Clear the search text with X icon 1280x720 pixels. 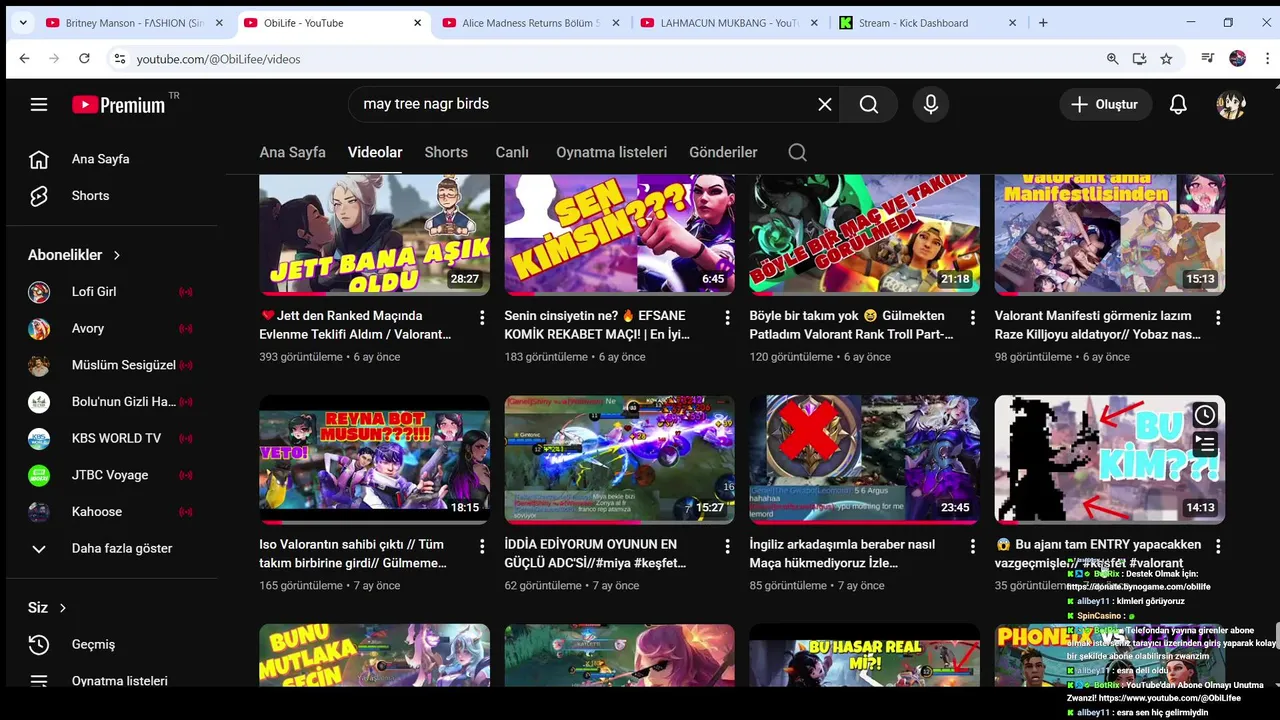825,104
